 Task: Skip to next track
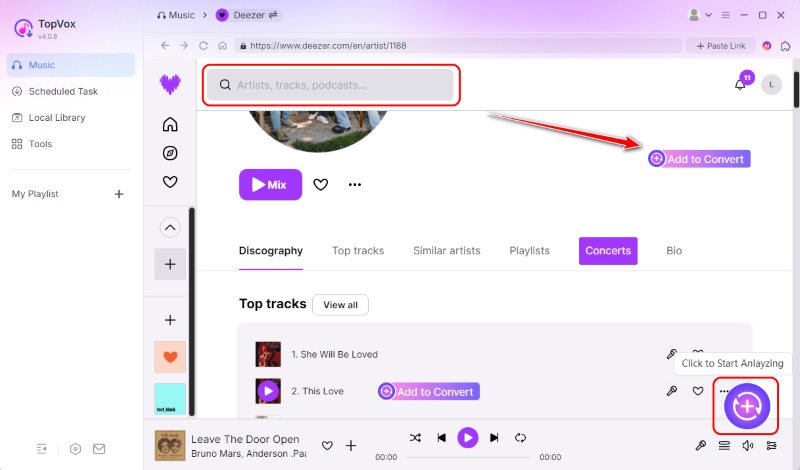(x=494, y=437)
